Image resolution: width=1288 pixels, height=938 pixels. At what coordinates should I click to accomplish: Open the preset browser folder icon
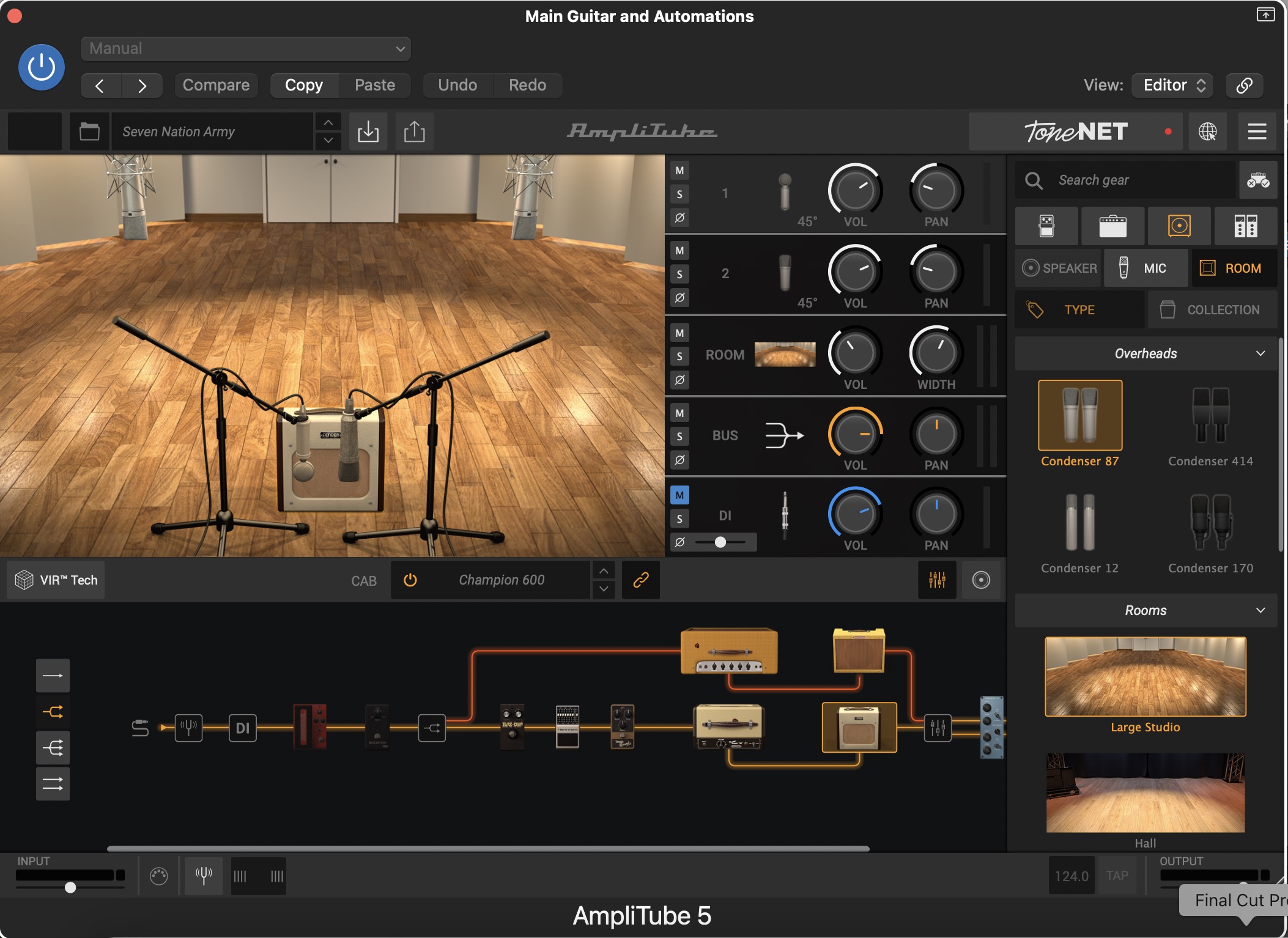pyautogui.click(x=89, y=131)
